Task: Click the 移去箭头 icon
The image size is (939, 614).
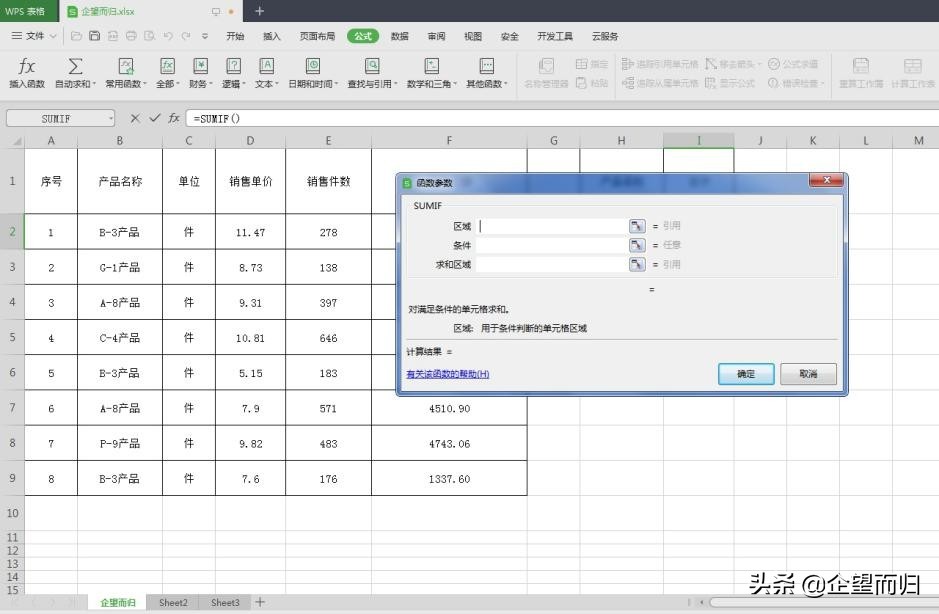Action: pyautogui.click(x=711, y=63)
